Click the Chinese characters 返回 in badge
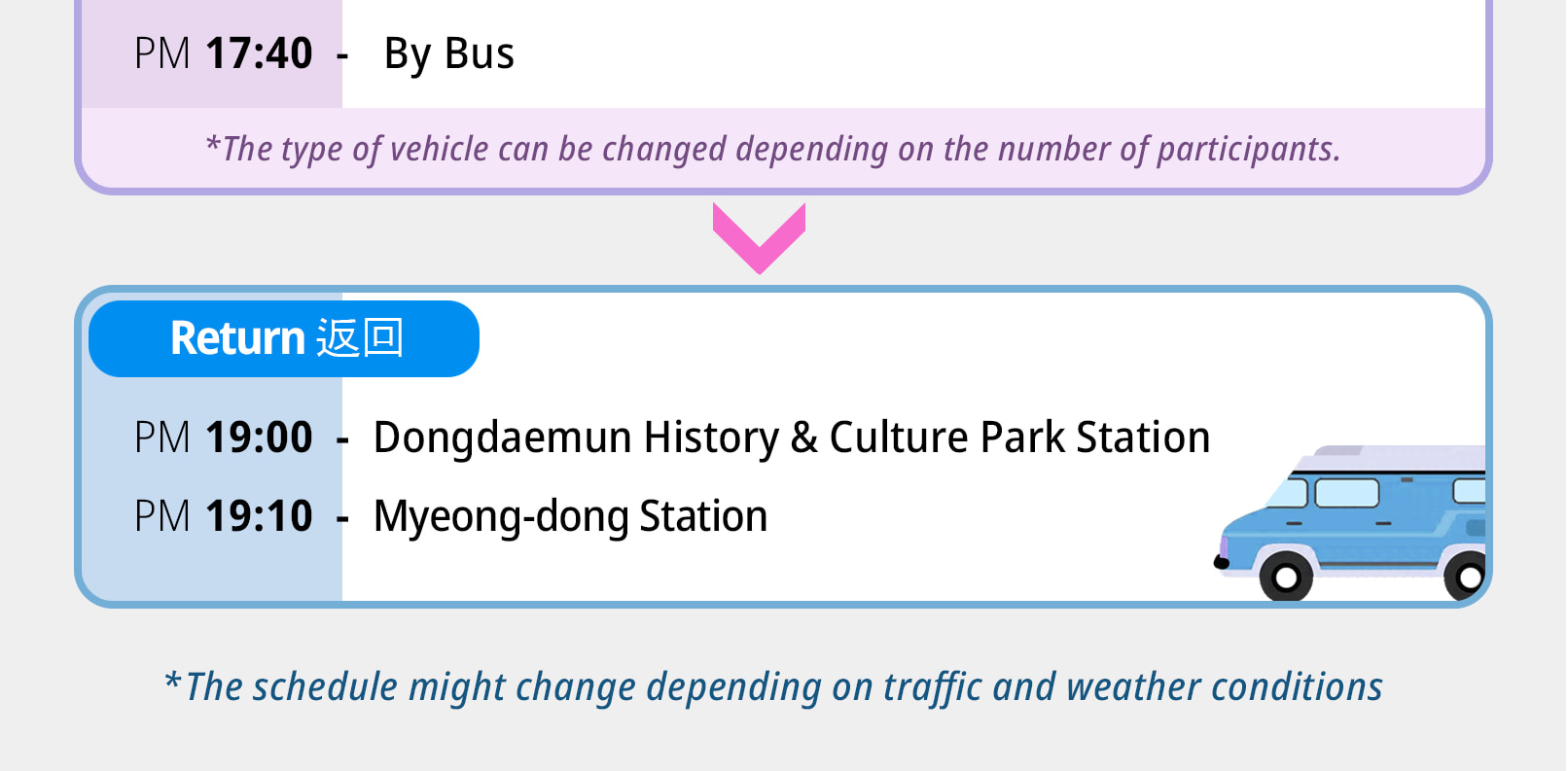1568x771 pixels. 360,338
